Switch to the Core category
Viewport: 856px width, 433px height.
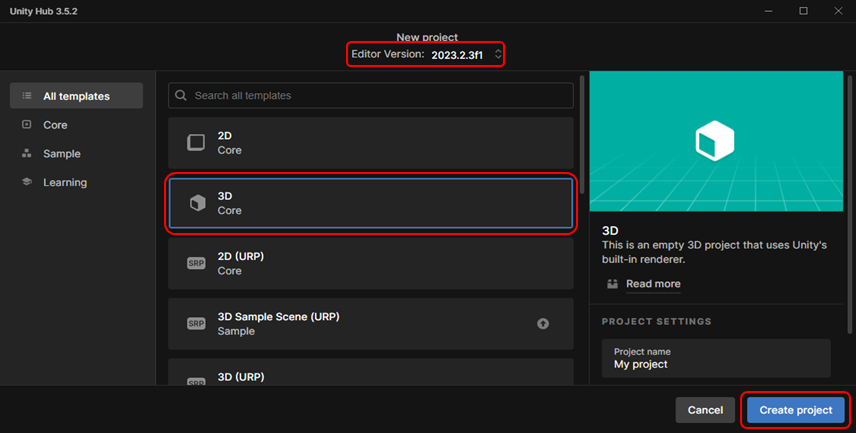point(55,125)
